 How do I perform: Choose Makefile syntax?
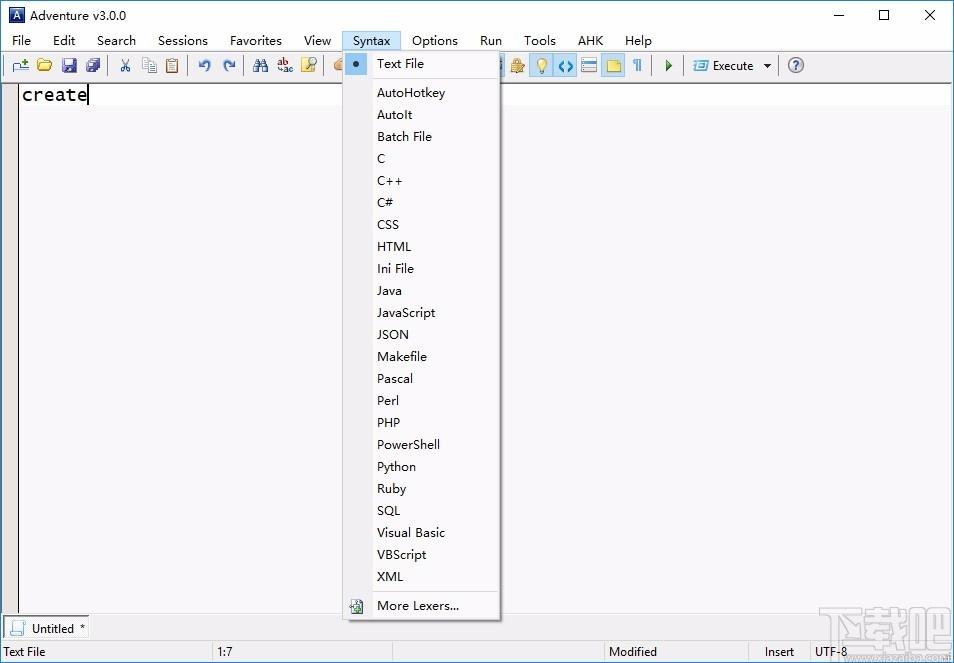(422, 356)
